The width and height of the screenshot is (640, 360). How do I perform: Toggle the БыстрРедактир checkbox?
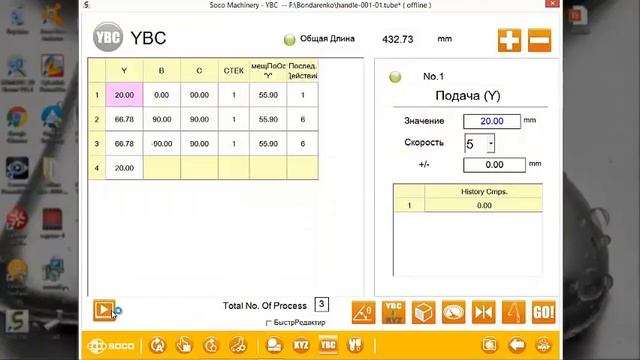pos(269,323)
